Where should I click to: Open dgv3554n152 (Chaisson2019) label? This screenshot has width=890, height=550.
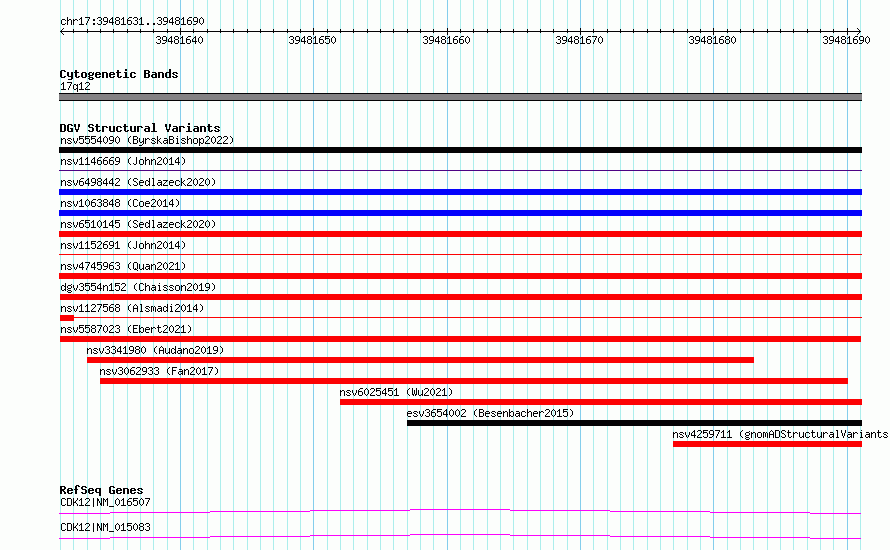pyautogui.click(x=138, y=287)
